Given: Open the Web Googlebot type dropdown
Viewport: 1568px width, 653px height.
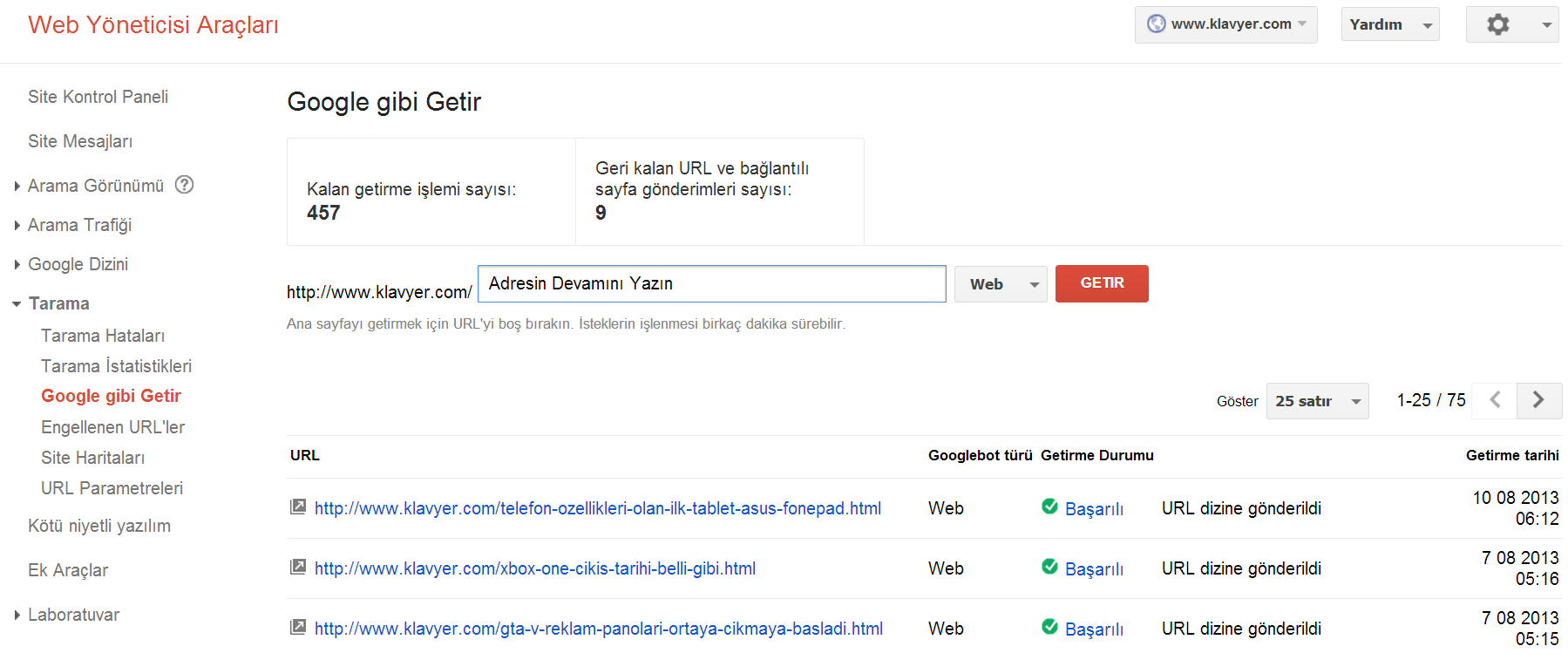Looking at the screenshot, I should pyautogui.click(x=1000, y=284).
